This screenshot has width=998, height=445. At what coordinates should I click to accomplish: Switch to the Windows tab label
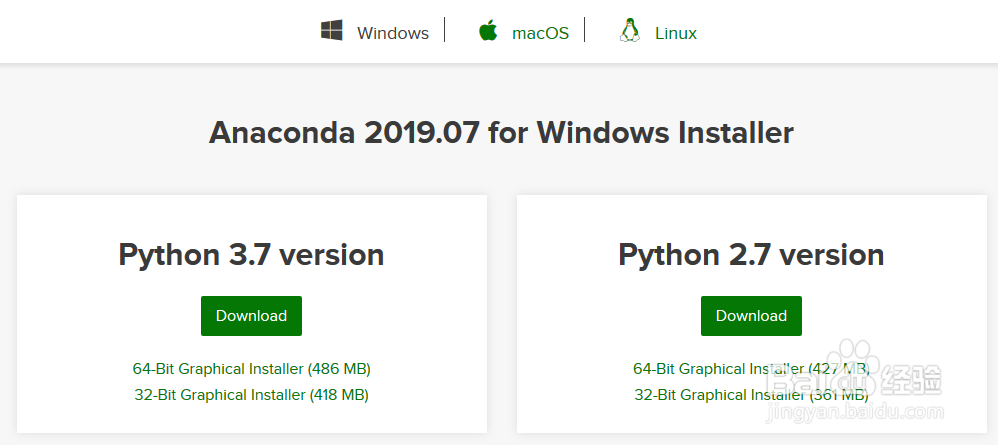tap(393, 33)
